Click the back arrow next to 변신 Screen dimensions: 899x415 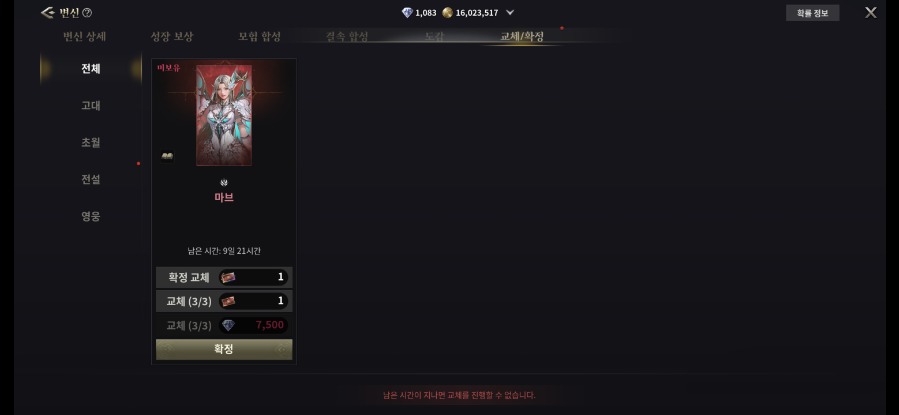(x=47, y=13)
